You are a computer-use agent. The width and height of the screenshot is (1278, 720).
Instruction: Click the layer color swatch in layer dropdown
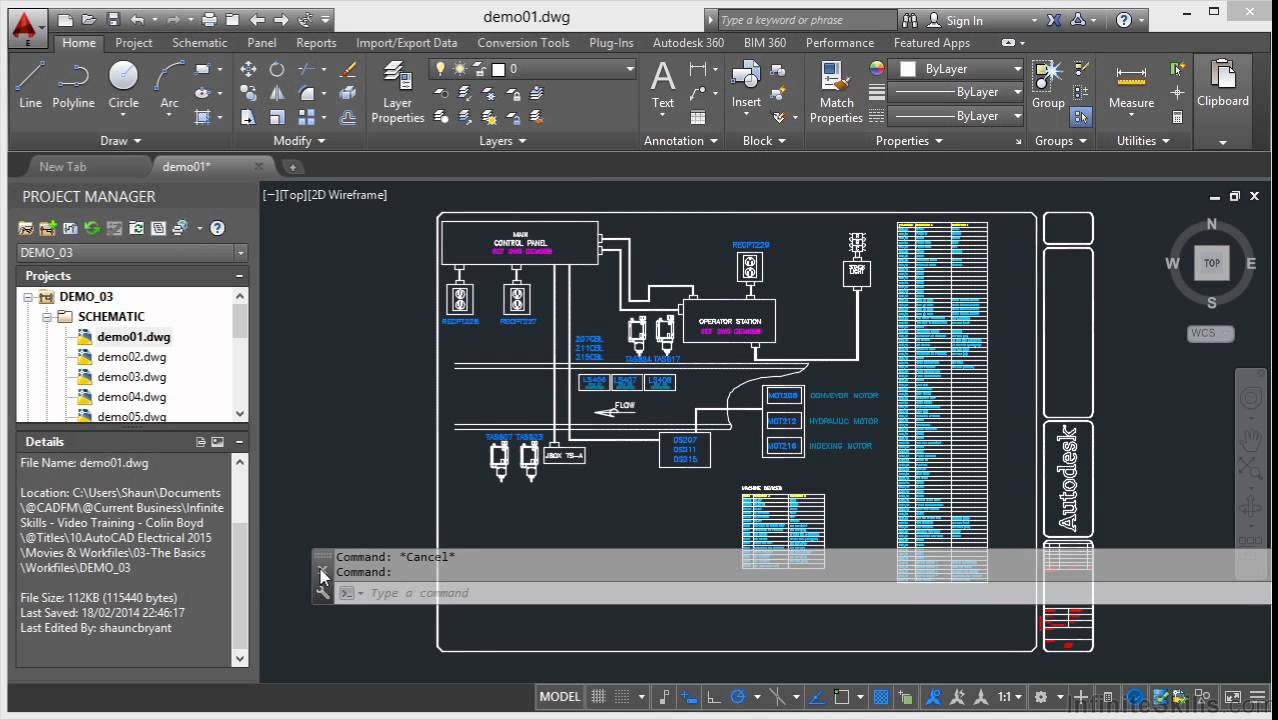point(499,69)
